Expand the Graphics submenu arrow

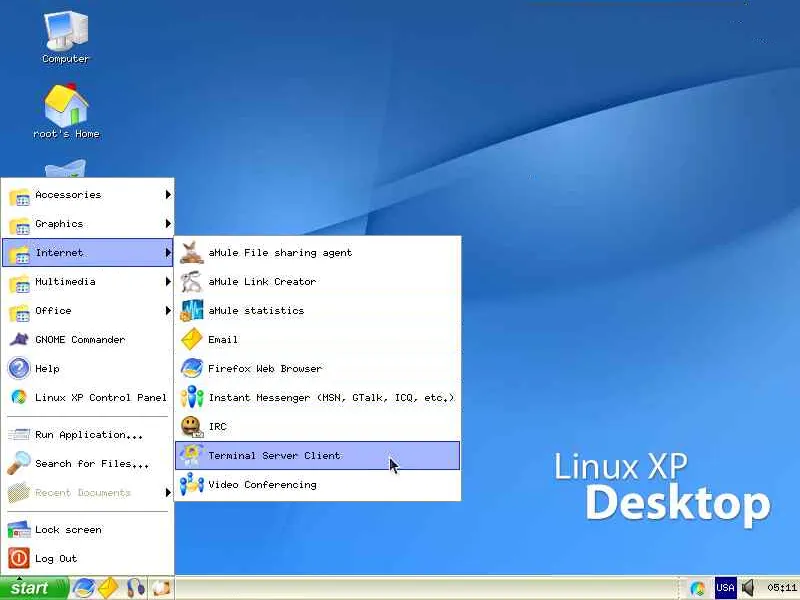(x=168, y=223)
